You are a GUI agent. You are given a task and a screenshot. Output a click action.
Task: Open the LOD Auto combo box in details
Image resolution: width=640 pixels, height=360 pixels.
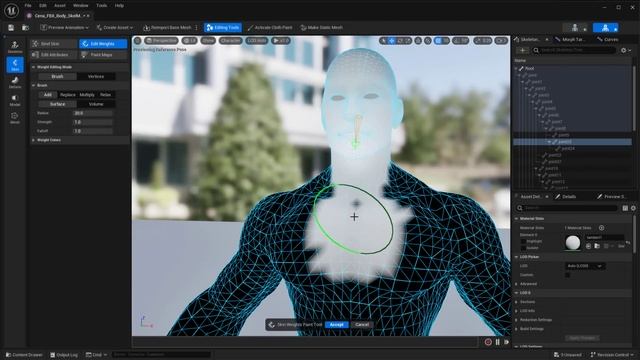(x=585, y=266)
